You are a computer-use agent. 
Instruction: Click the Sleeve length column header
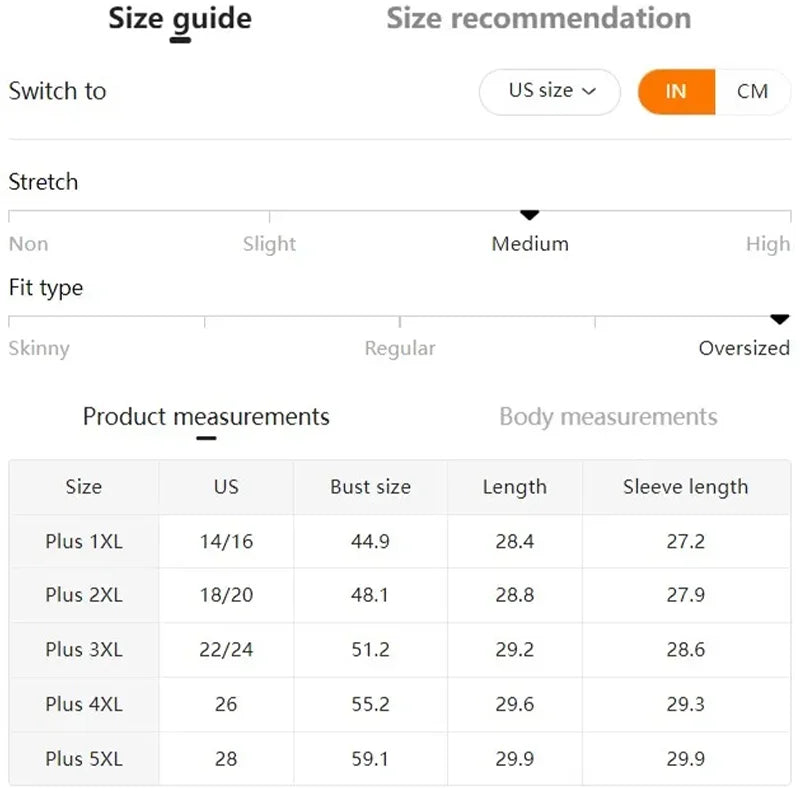[685, 487]
